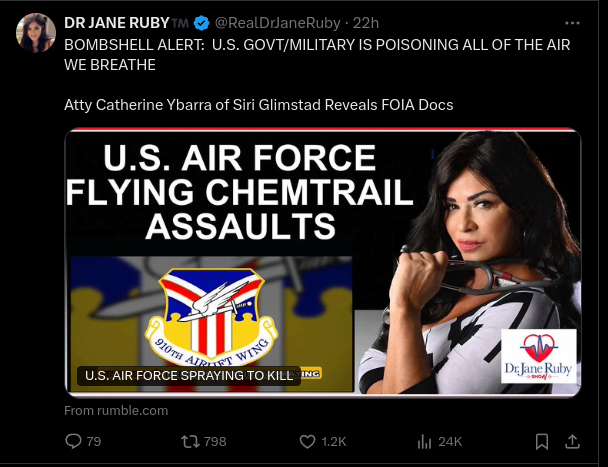Follow the "From rumble.com" source link
The height and width of the screenshot is (467, 608).
[116, 410]
